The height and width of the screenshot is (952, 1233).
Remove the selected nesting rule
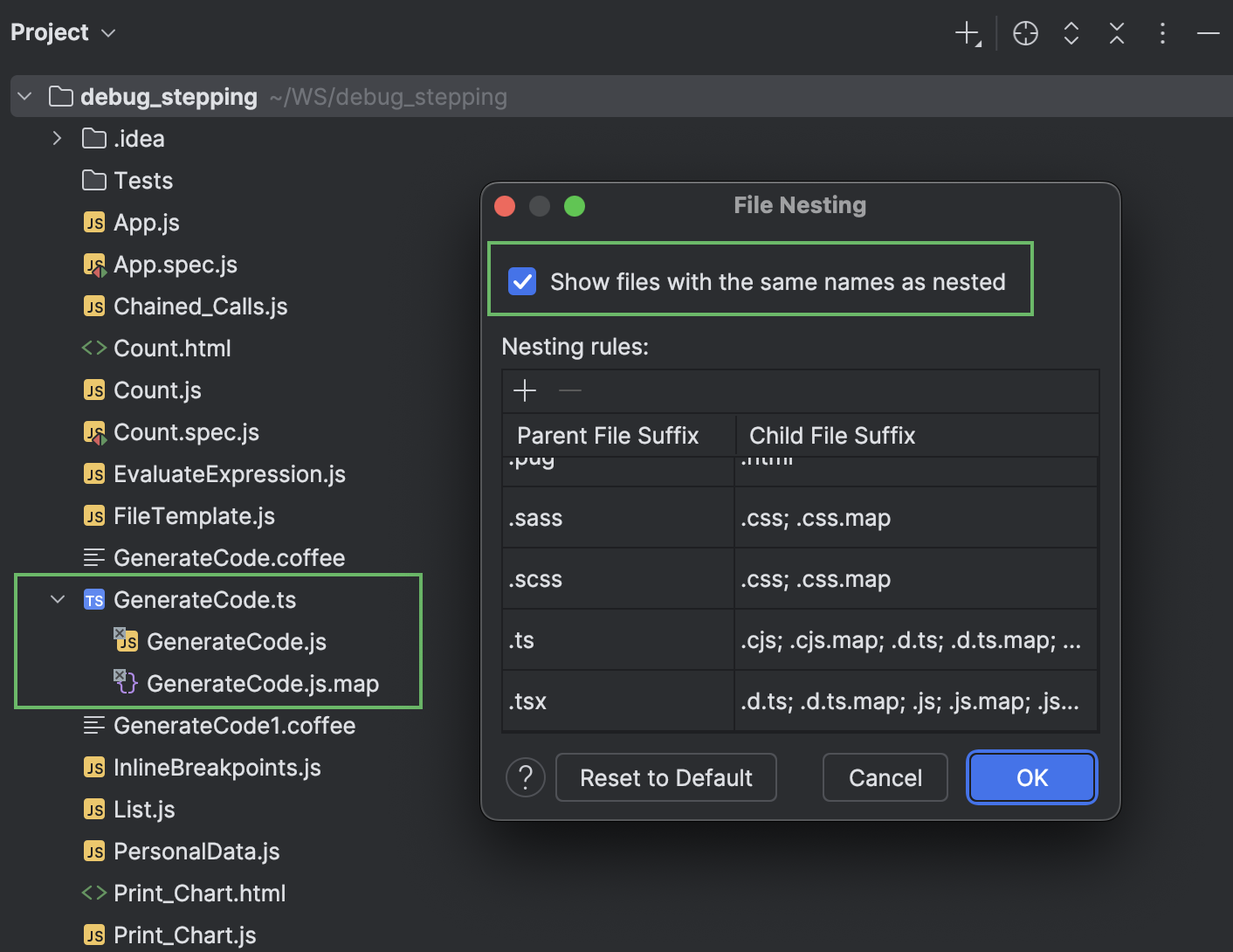pyautogui.click(x=570, y=390)
